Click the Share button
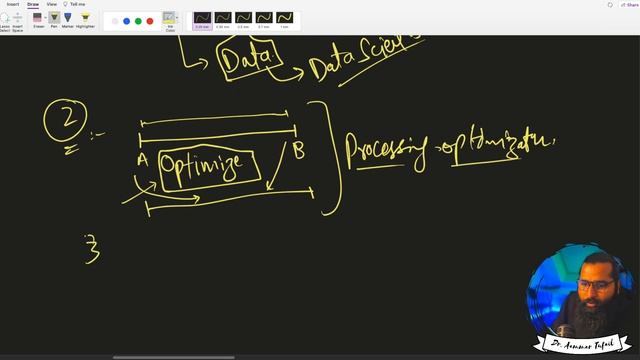 [x=629, y=4]
